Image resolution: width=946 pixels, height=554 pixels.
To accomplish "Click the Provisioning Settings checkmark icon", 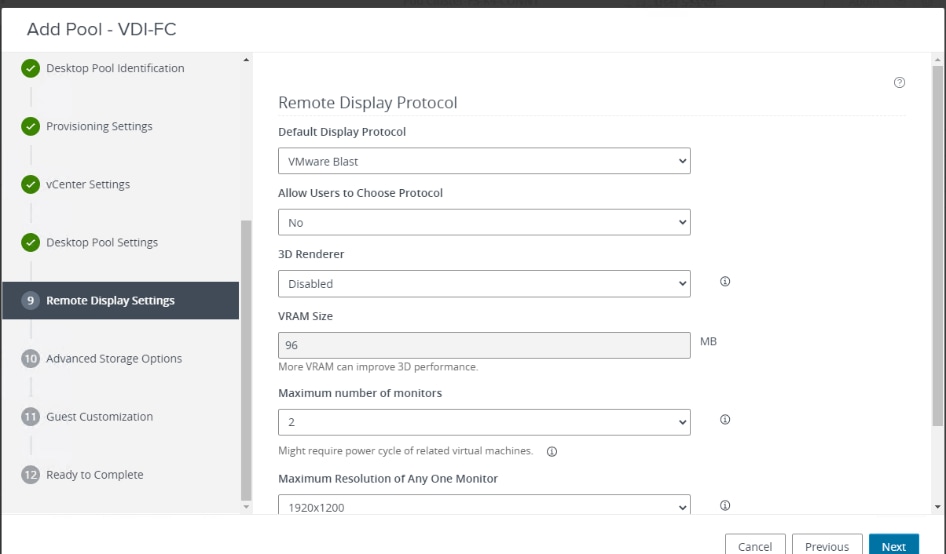I will (x=30, y=126).
